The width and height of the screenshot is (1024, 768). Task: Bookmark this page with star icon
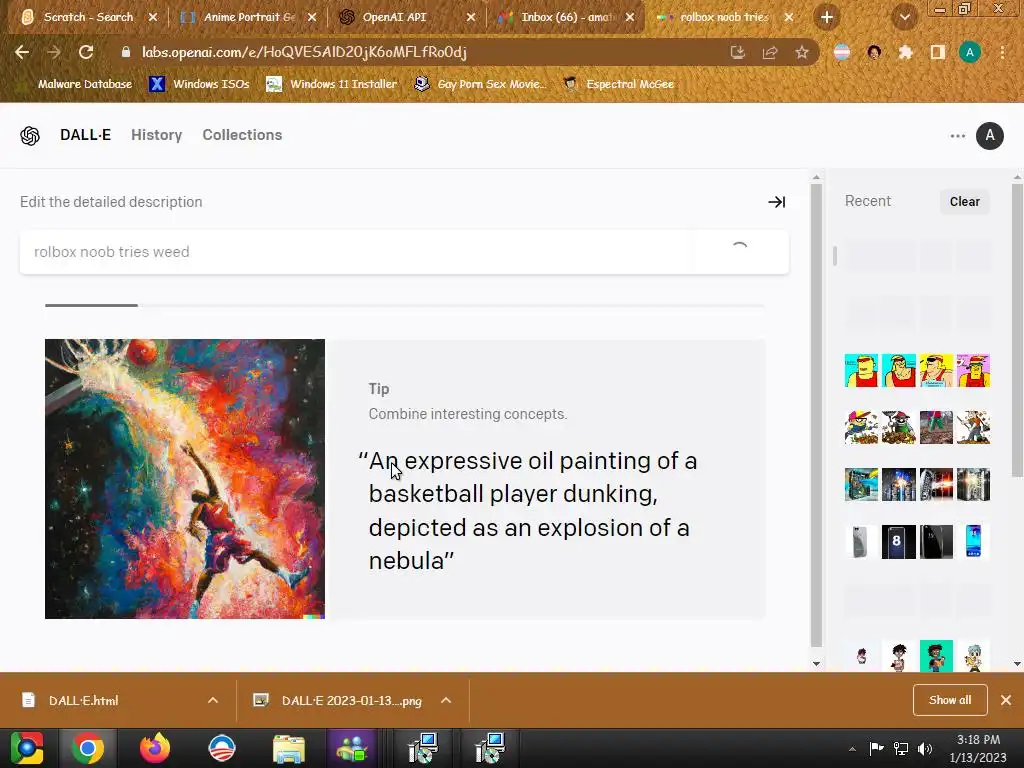[x=802, y=52]
